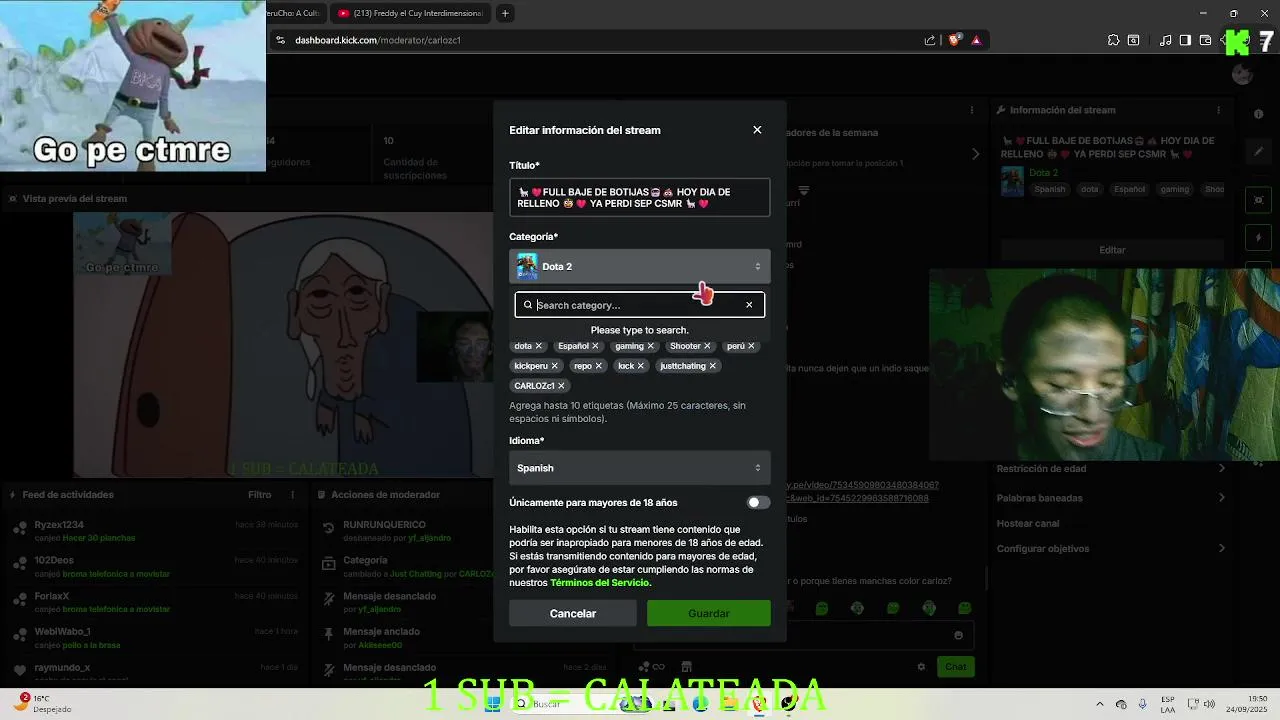Image resolution: width=1280 pixels, height=720 pixels.
Task: Open chat settings gear icon
Action: (x=921, y=666)
